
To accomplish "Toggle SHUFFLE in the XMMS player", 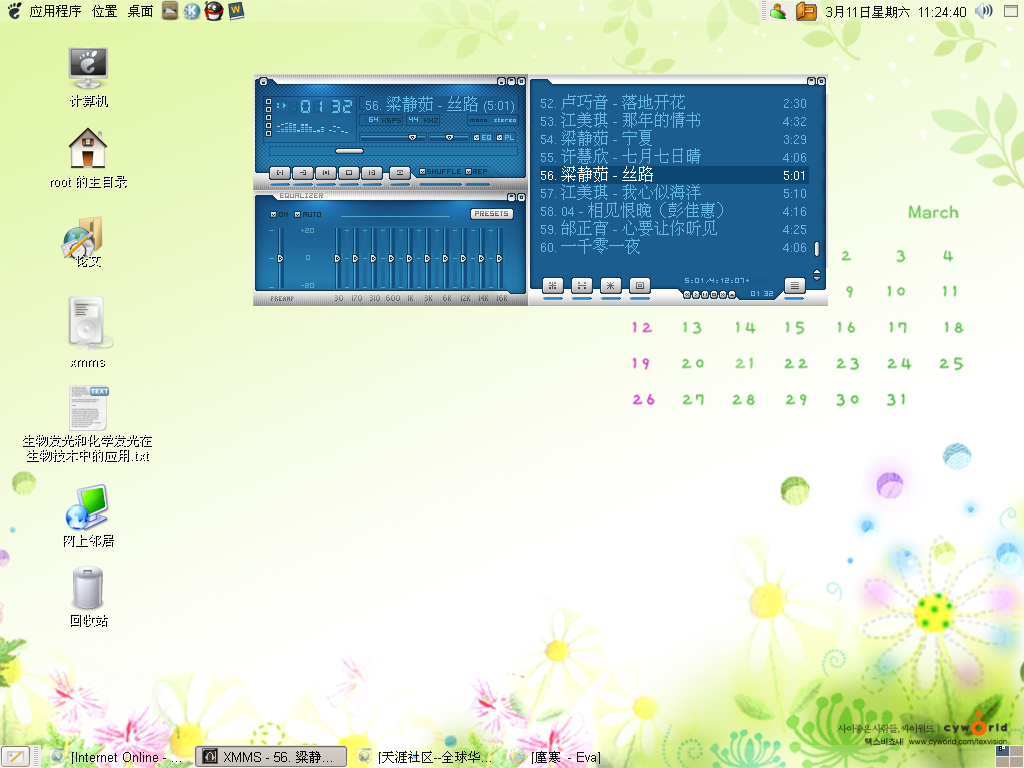I will pos(440,172).
